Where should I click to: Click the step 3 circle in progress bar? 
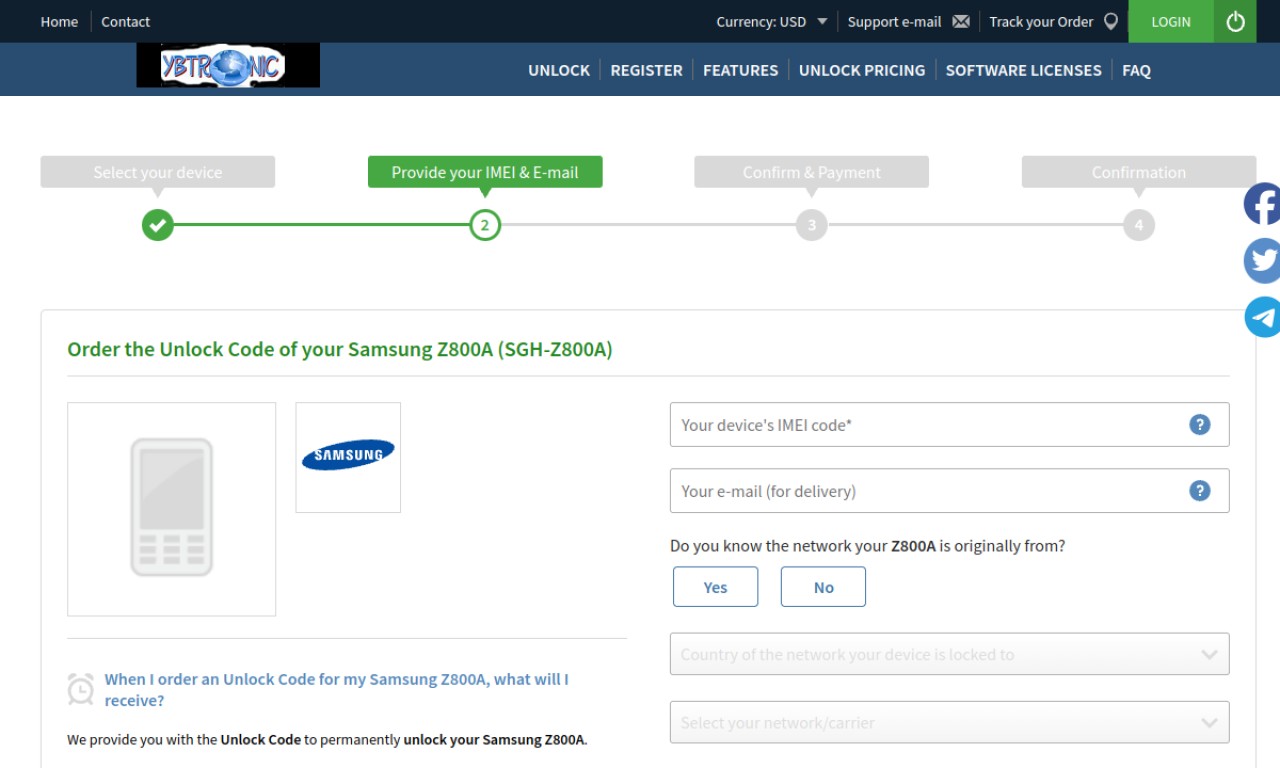click(x=812, y=225)
